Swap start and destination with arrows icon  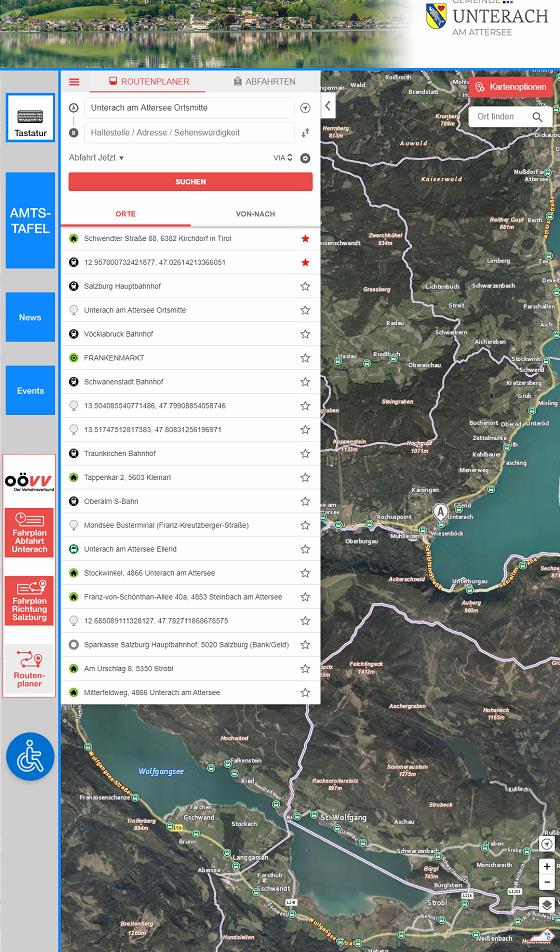pos(305,132)
